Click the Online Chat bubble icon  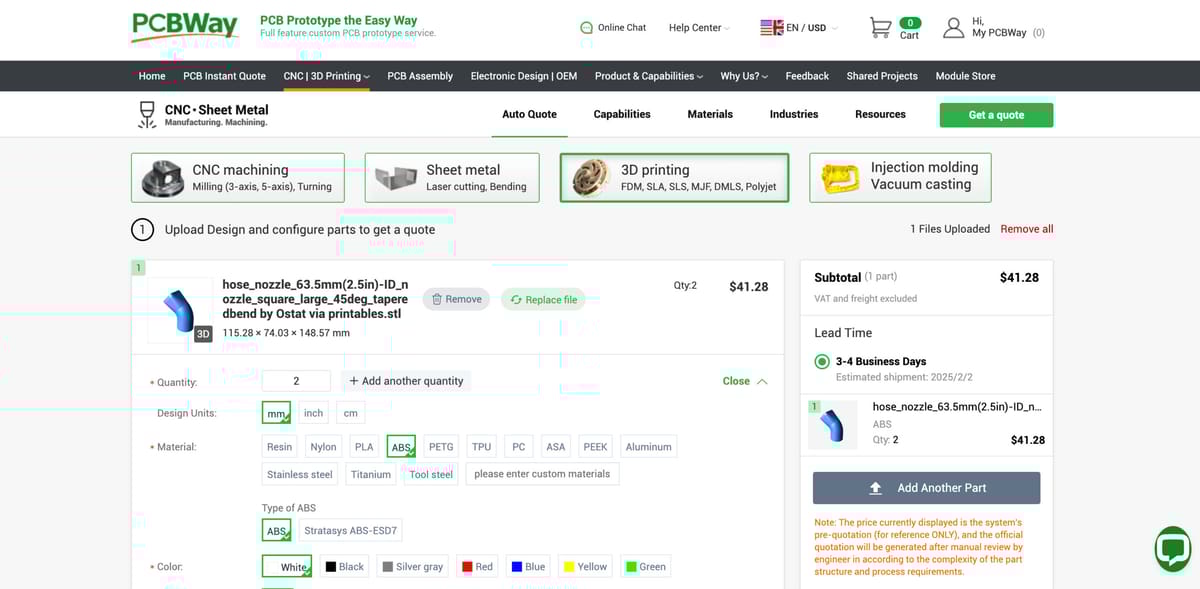click(x=586, y=28)
